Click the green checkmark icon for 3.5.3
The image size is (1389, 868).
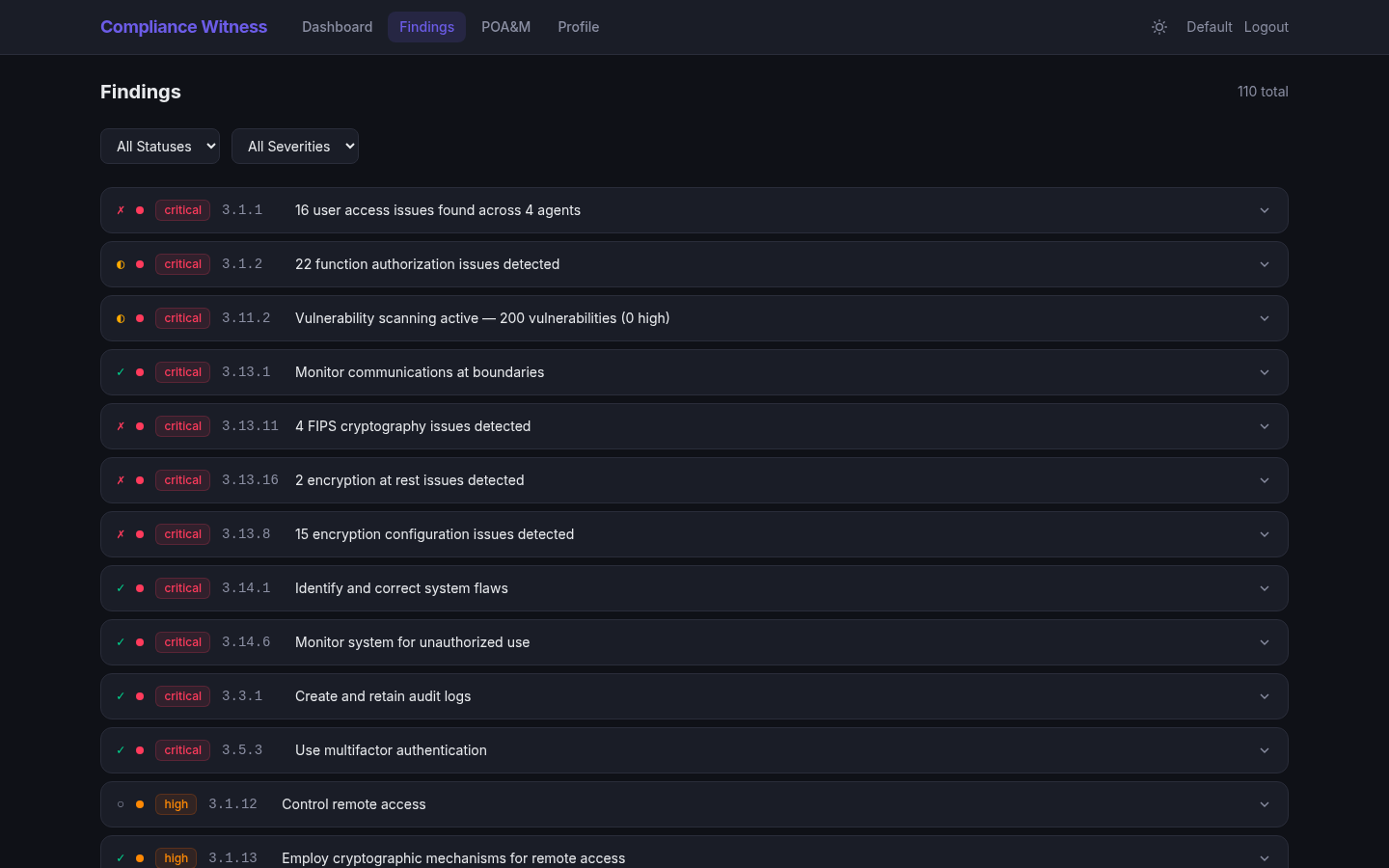(x=121, y=750)
